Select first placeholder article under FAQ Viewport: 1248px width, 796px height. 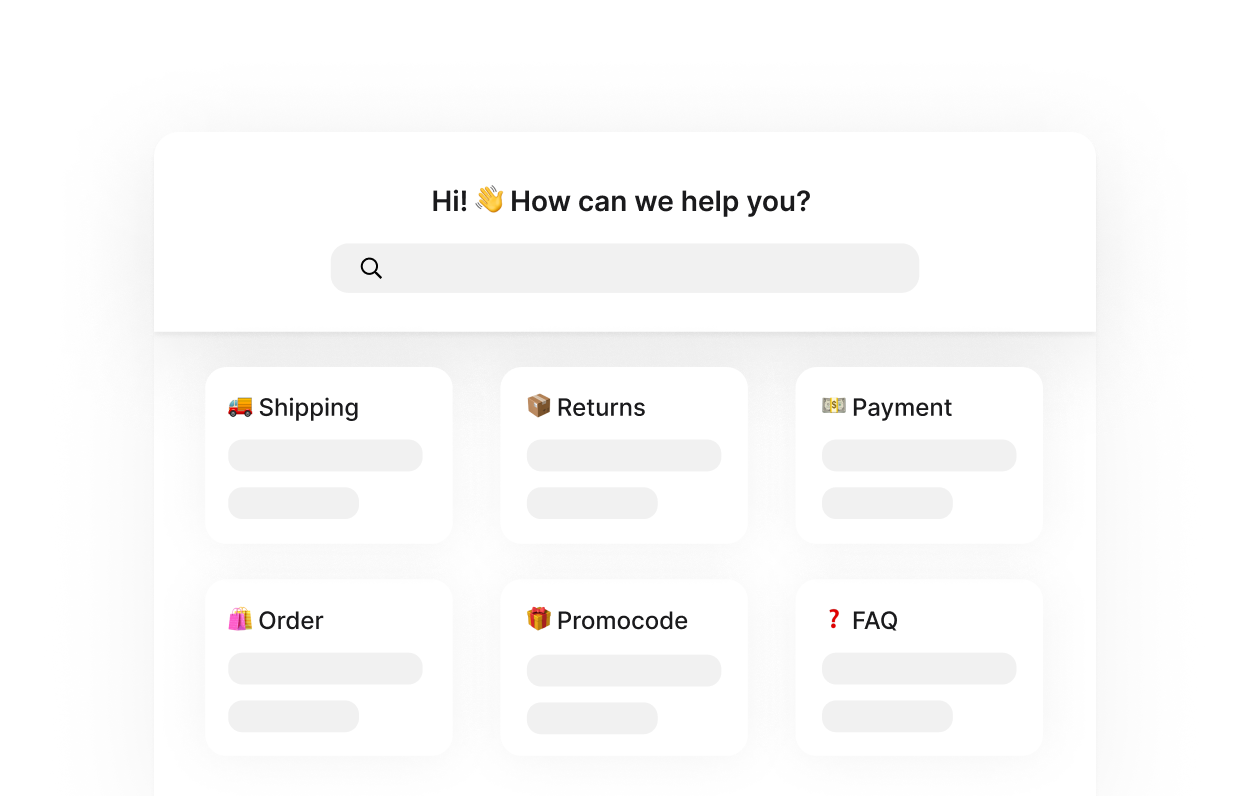[x=919, y=668]
